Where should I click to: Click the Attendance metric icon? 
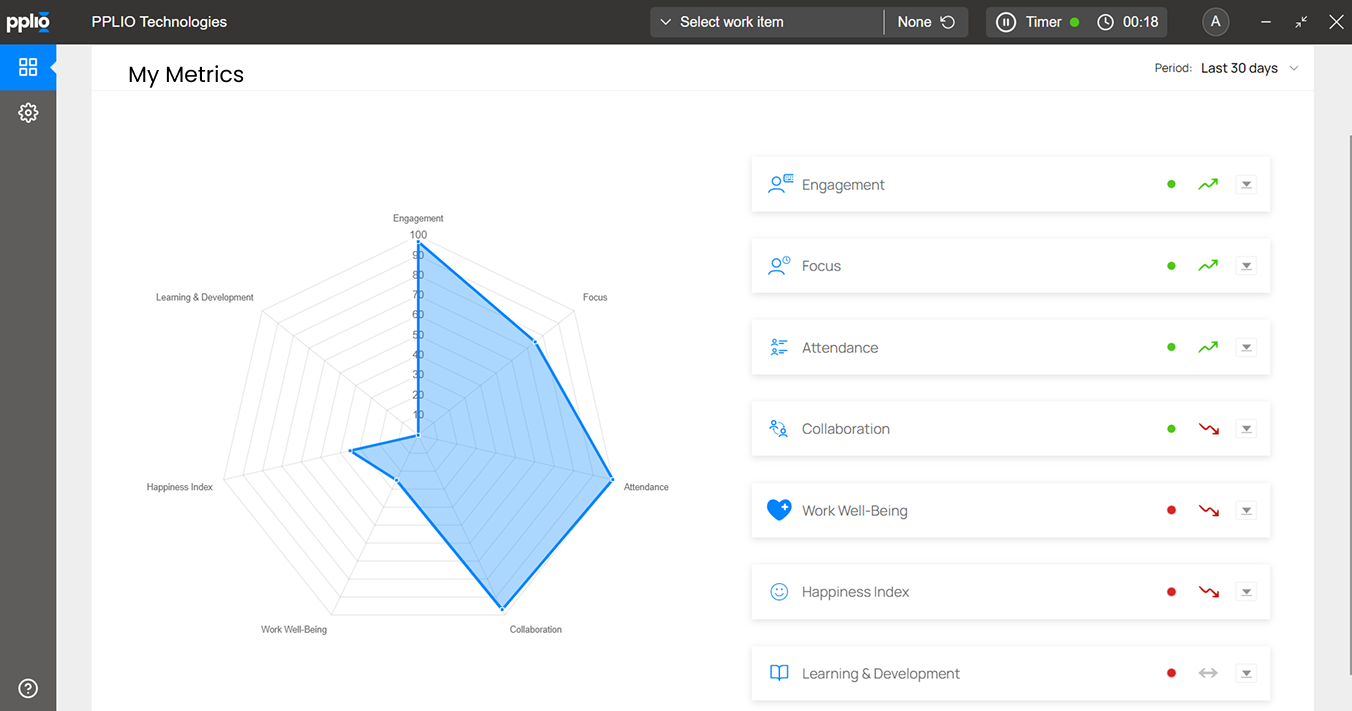pos(779,347)
